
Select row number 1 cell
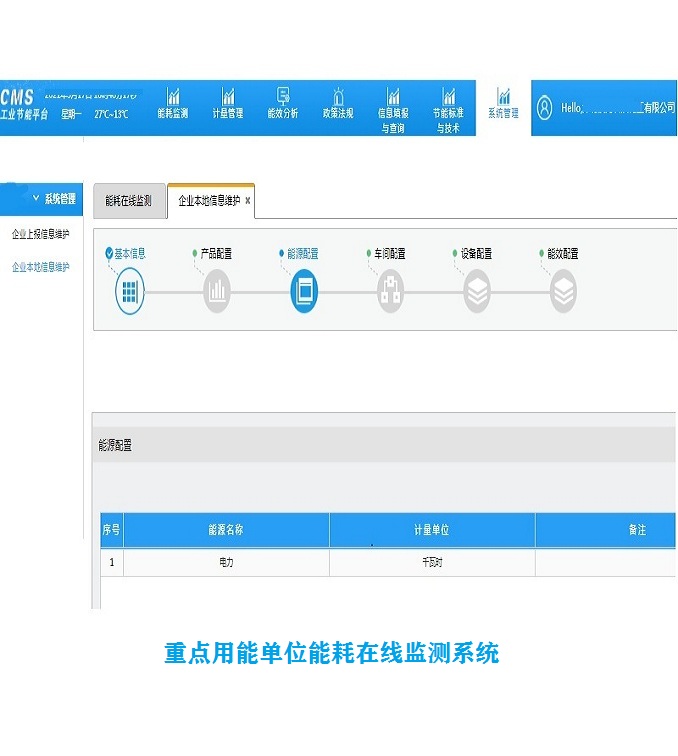point(112,562)
